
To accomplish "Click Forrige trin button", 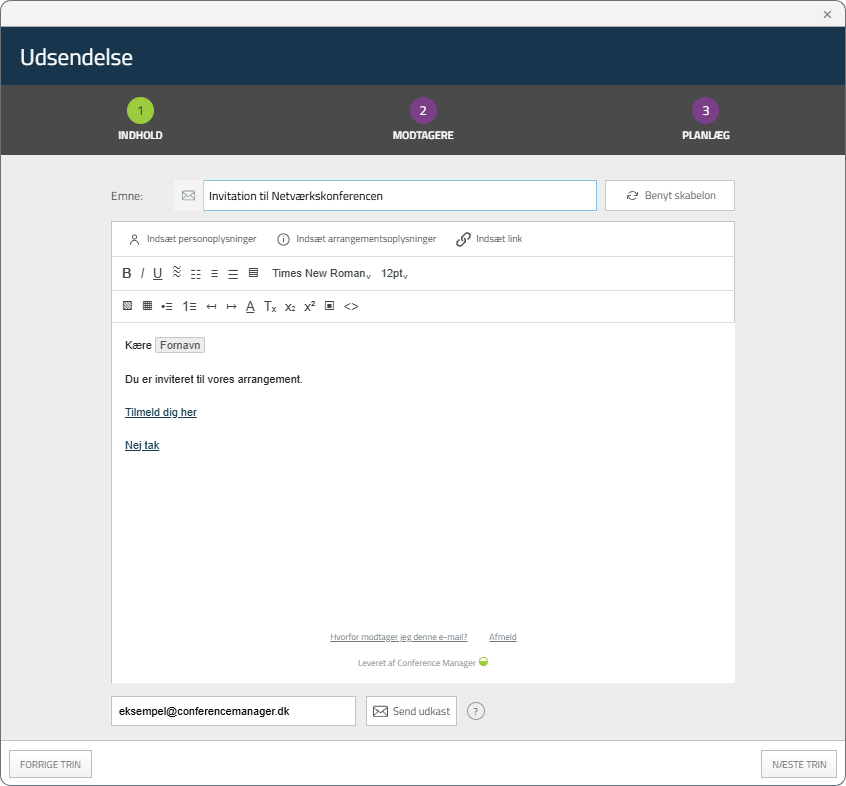I will click(x=50, y=764).
